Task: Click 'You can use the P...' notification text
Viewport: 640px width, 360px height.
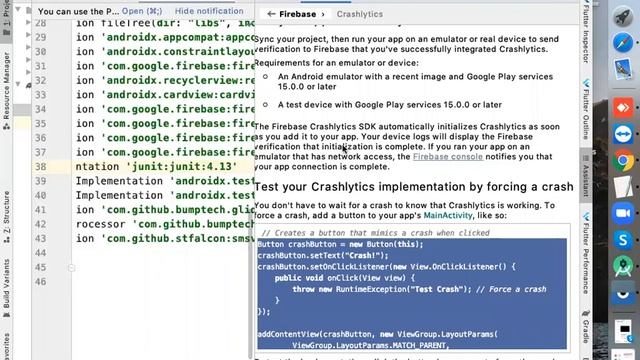Action: [78, 11]
